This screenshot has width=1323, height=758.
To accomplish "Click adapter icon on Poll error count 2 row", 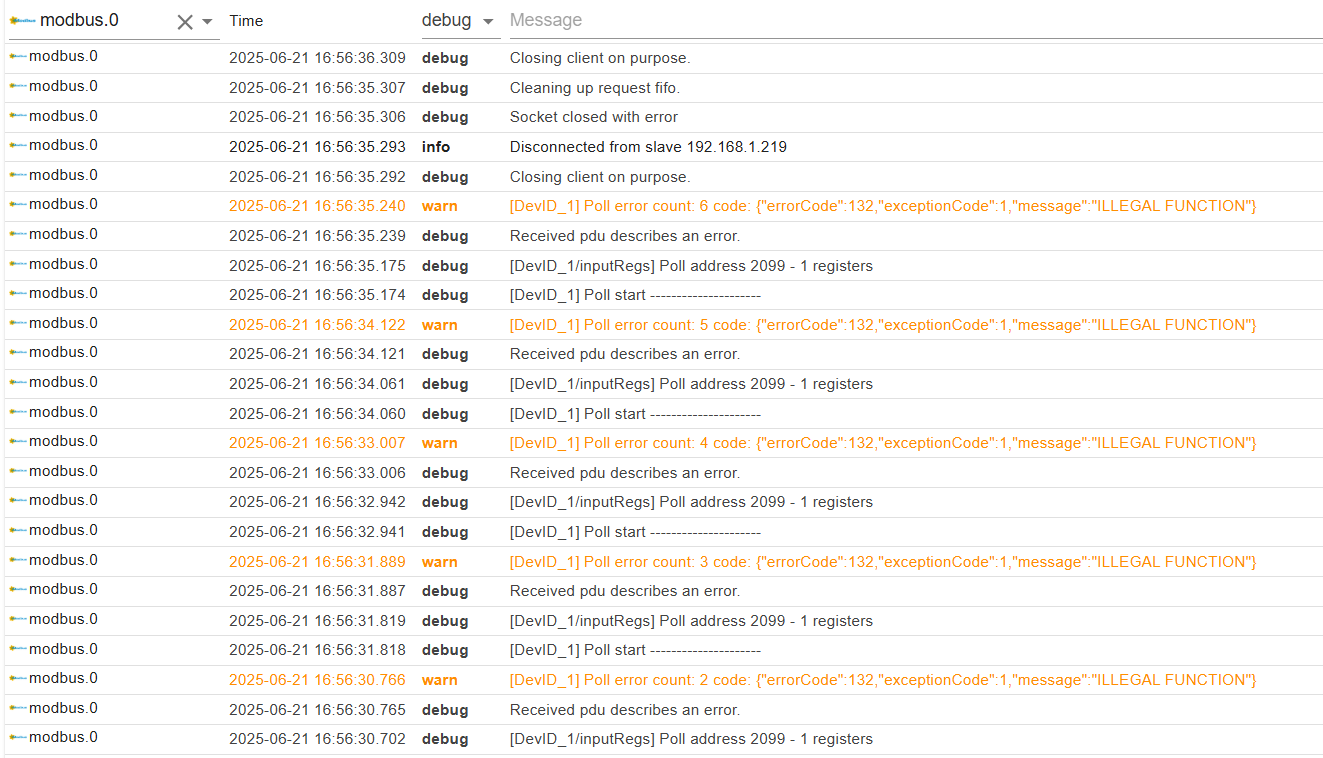I will pyautogui.click(x=18, y=679).
